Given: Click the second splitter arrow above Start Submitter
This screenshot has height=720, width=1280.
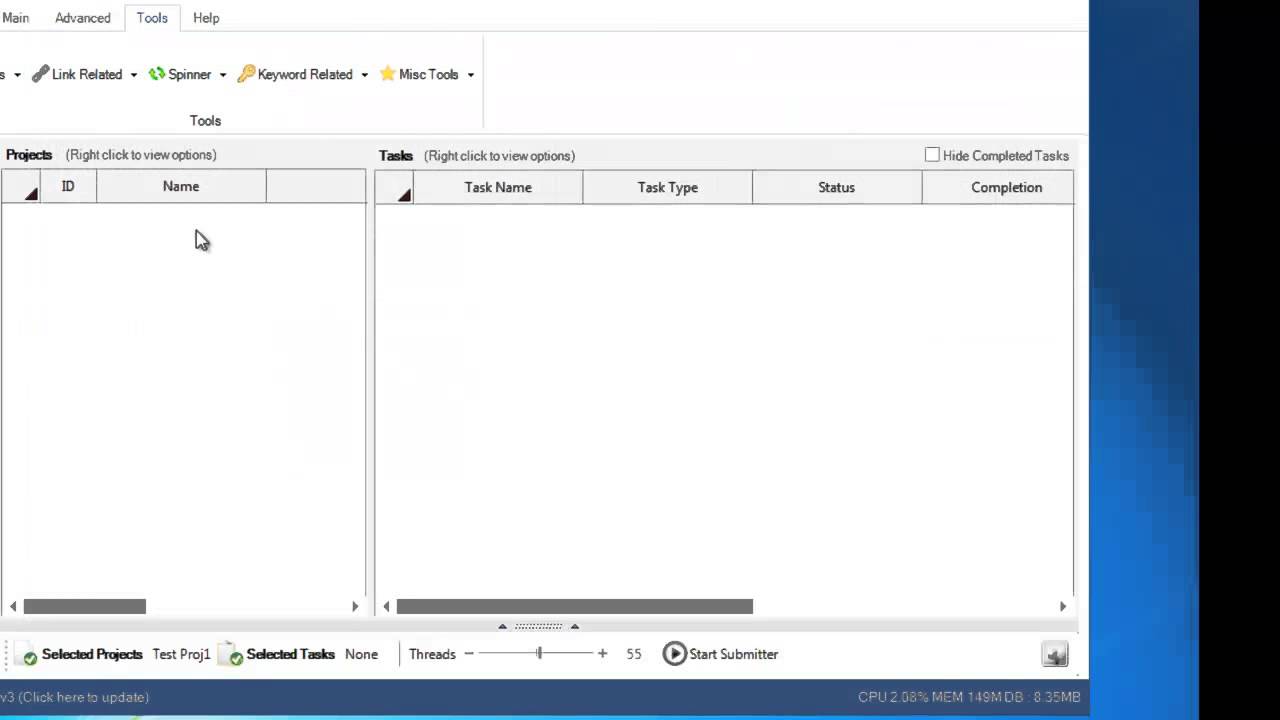Looking at the screenshot, I should (574, 627).
